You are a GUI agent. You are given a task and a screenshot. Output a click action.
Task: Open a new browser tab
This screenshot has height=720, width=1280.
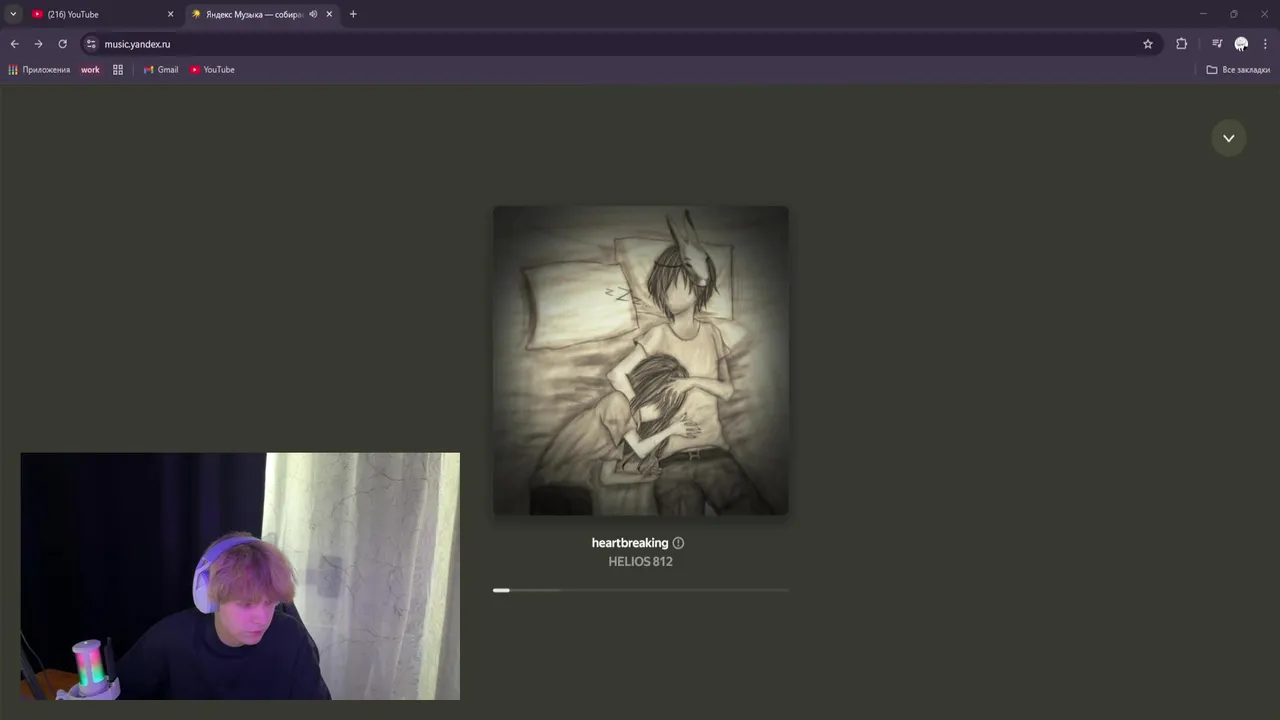[x=353, y=14]
